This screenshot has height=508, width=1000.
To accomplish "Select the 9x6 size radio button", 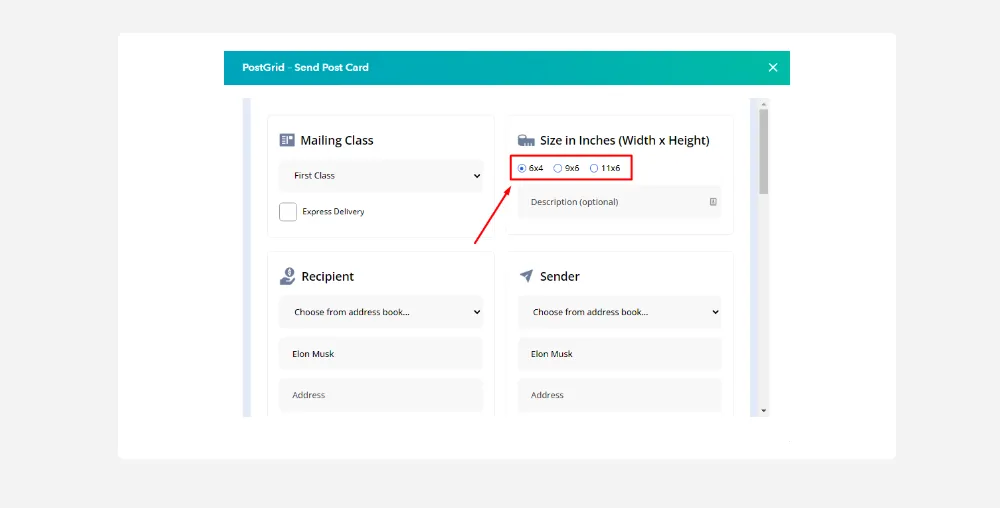I will (558, 168).
